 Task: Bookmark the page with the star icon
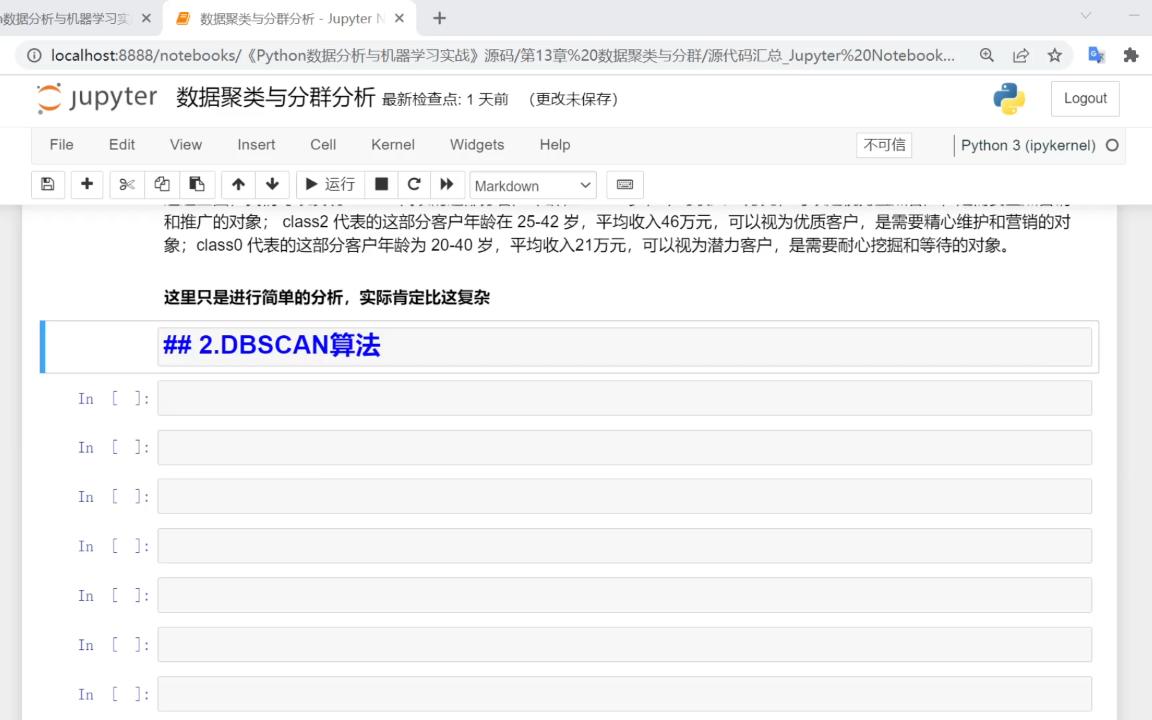[x=1056, y=56]
